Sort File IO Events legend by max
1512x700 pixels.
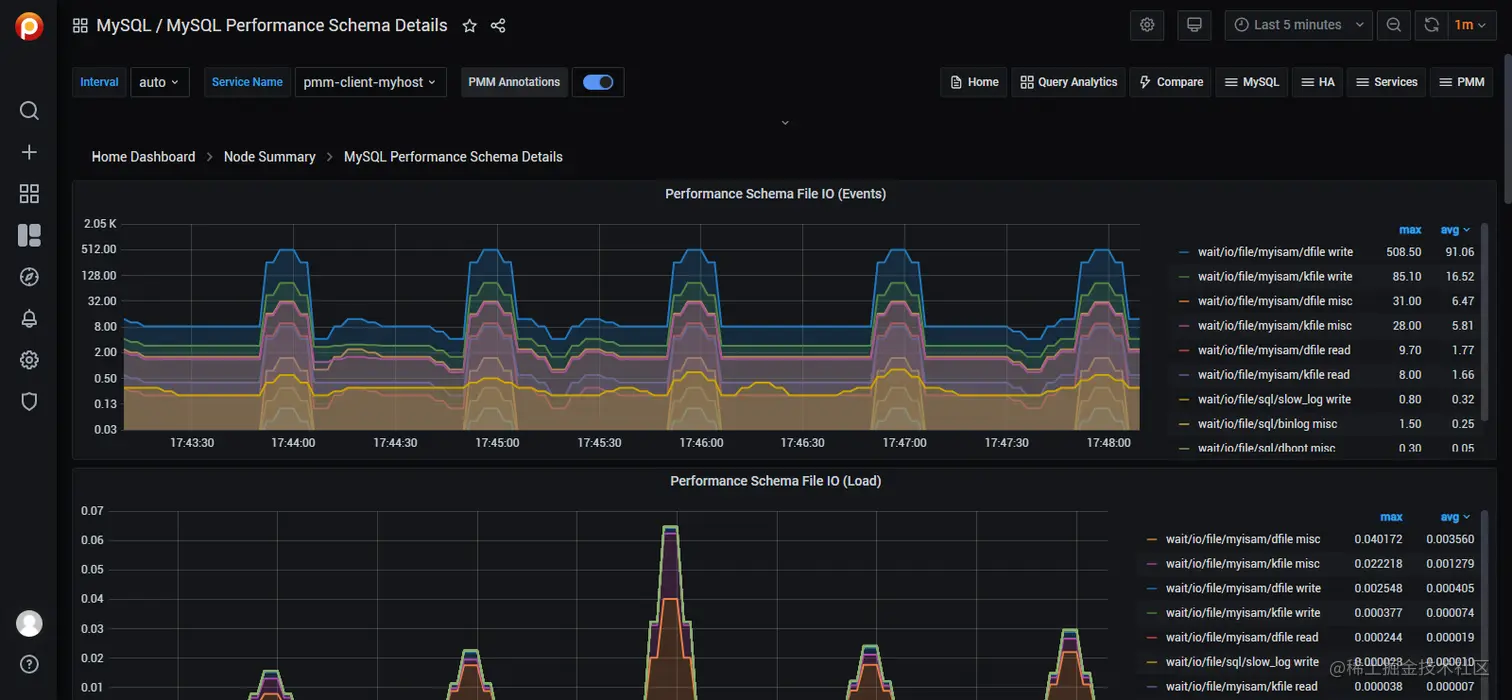1410,230
